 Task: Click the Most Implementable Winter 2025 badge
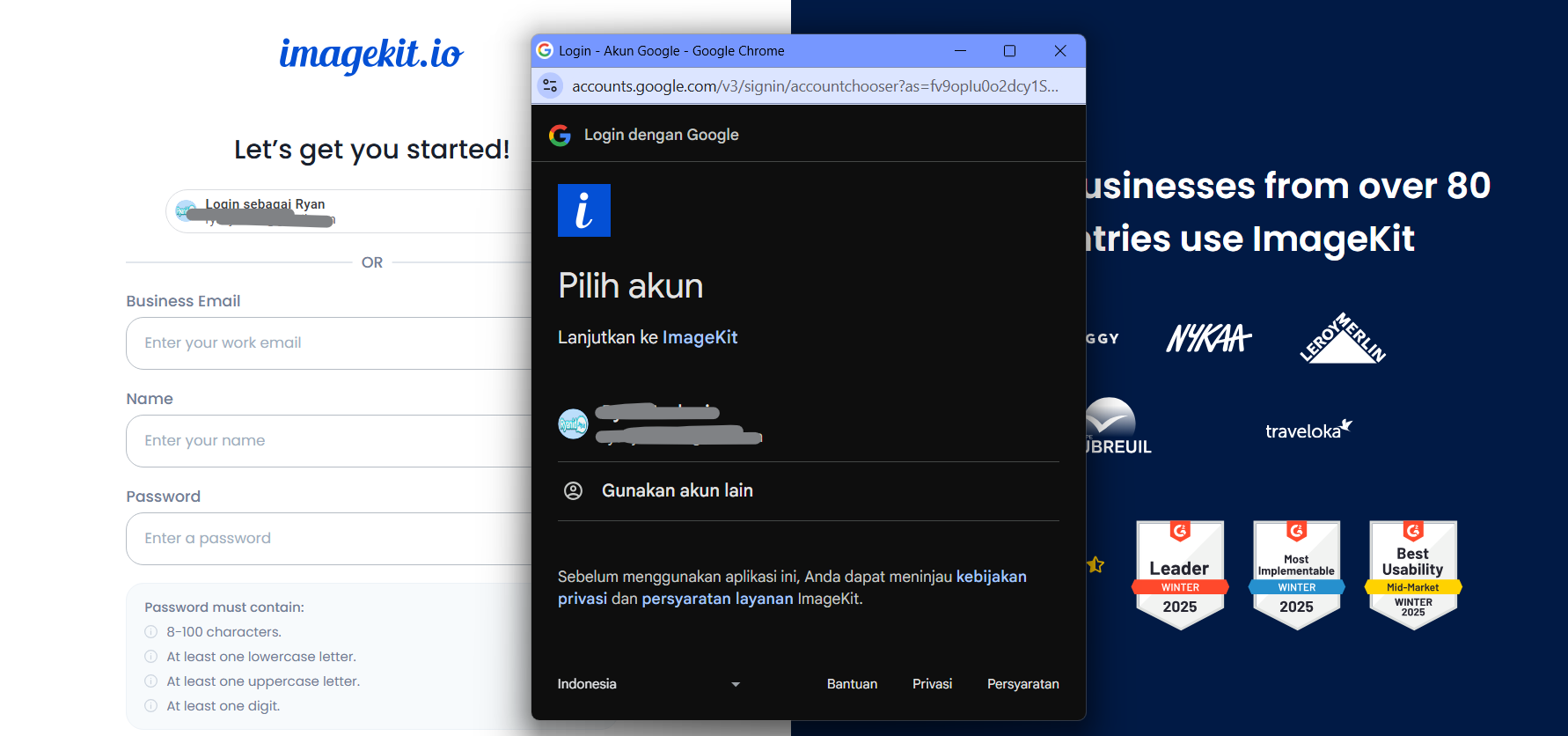point(1296,575)
